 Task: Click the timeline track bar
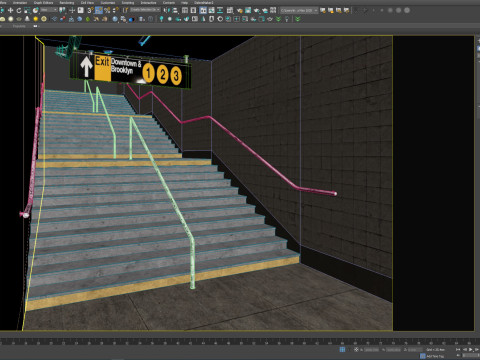pos(240,342)
